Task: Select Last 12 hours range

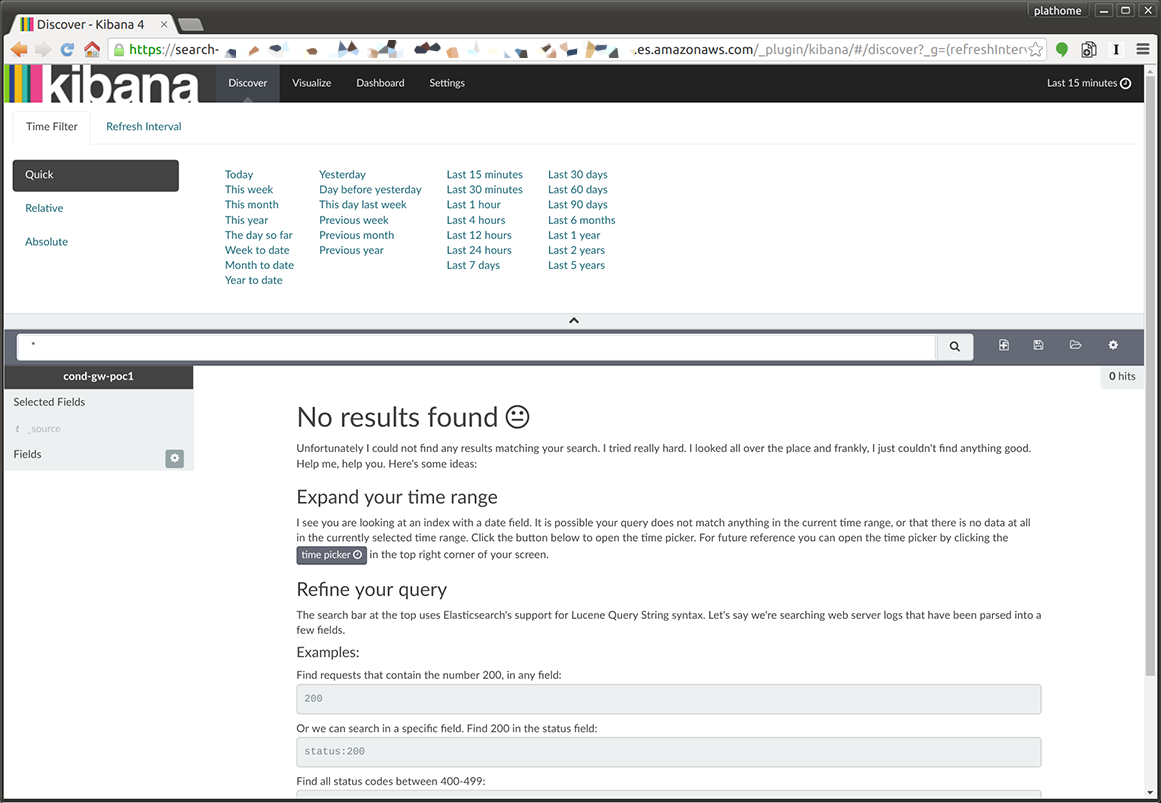Action: point(479,235)
